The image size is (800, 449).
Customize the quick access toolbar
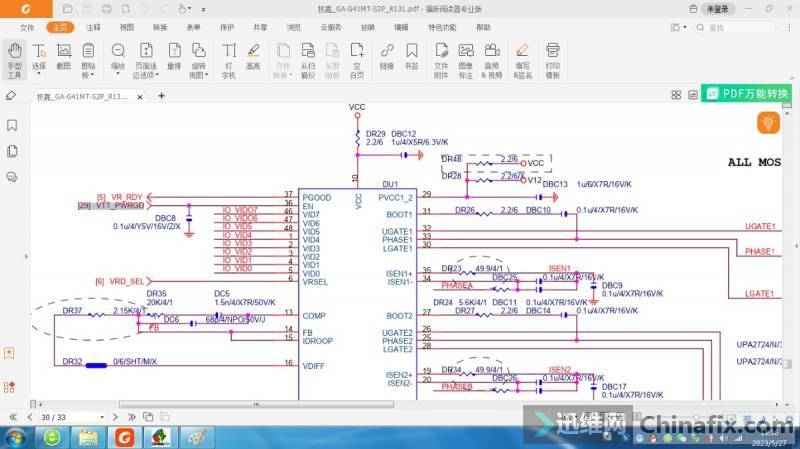[x=203, y=9]
